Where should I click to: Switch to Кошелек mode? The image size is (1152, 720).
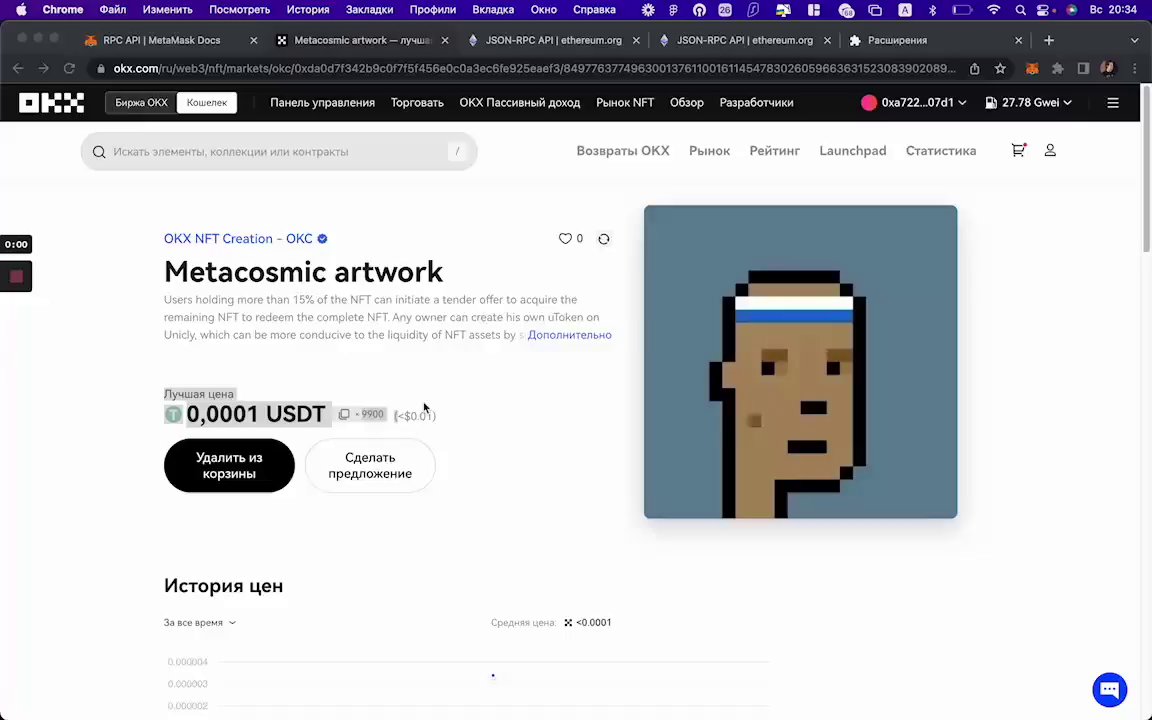(206, 103)
